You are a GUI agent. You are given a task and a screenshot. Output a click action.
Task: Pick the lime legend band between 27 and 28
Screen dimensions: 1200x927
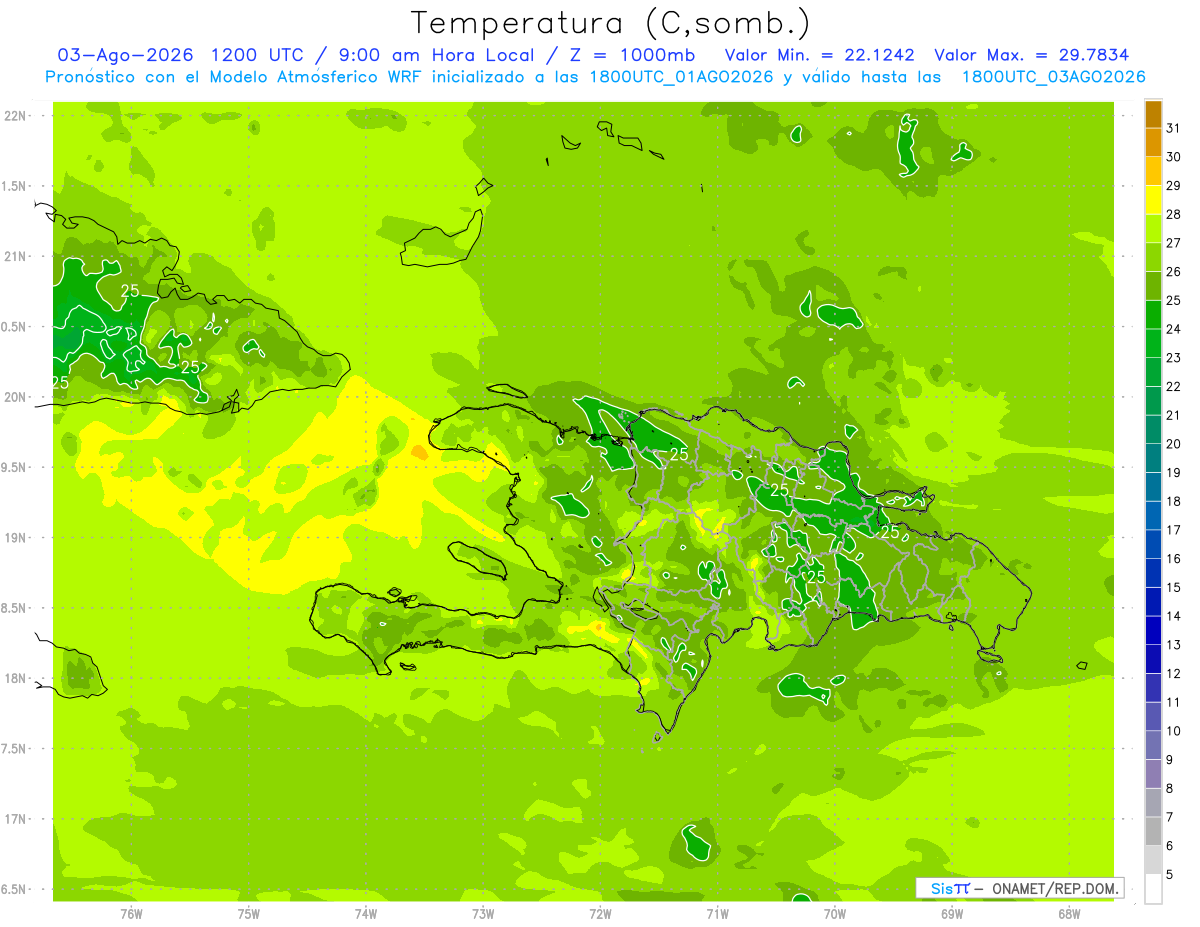[x=1153, y=229]
